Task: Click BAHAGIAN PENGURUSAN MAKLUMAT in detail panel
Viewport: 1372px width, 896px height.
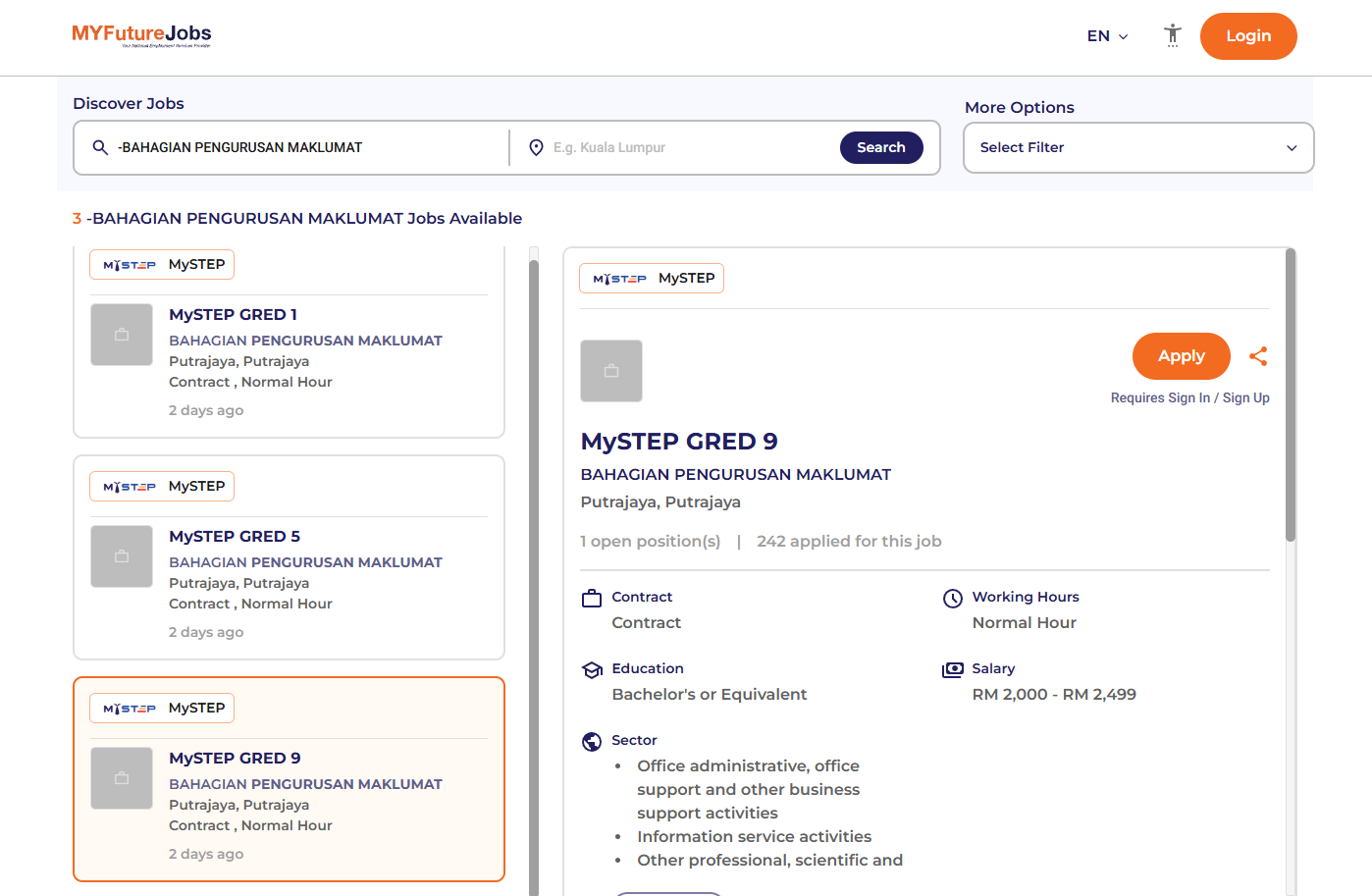Action: click(x=736, y=475)
